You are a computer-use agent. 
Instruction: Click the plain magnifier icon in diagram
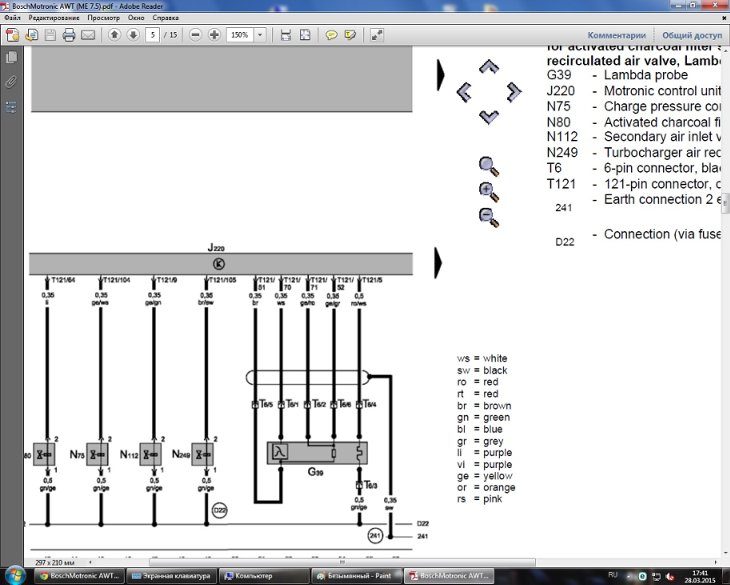pyautogui.click(x=489, y=167)
